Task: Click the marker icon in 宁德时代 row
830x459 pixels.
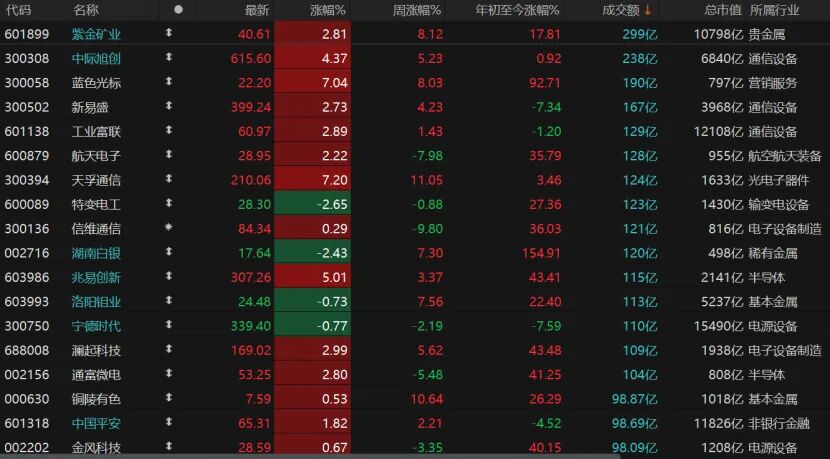Action: (x=169, y=325)
